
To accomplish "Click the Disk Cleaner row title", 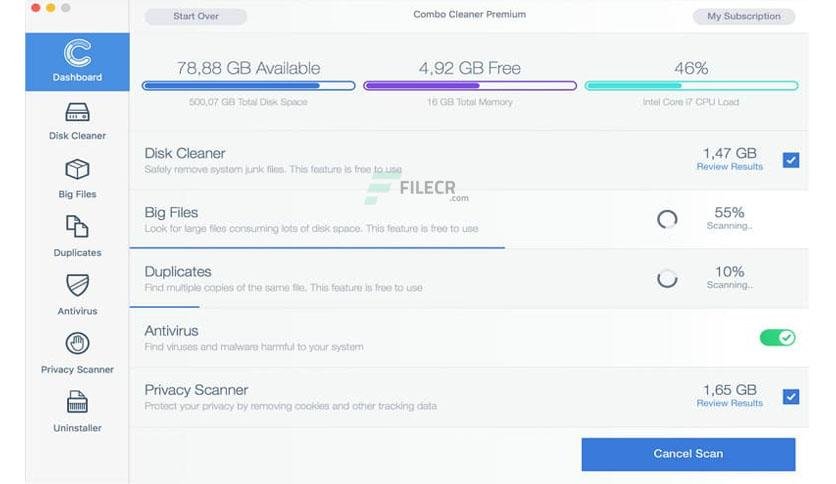I will [184, 154].
